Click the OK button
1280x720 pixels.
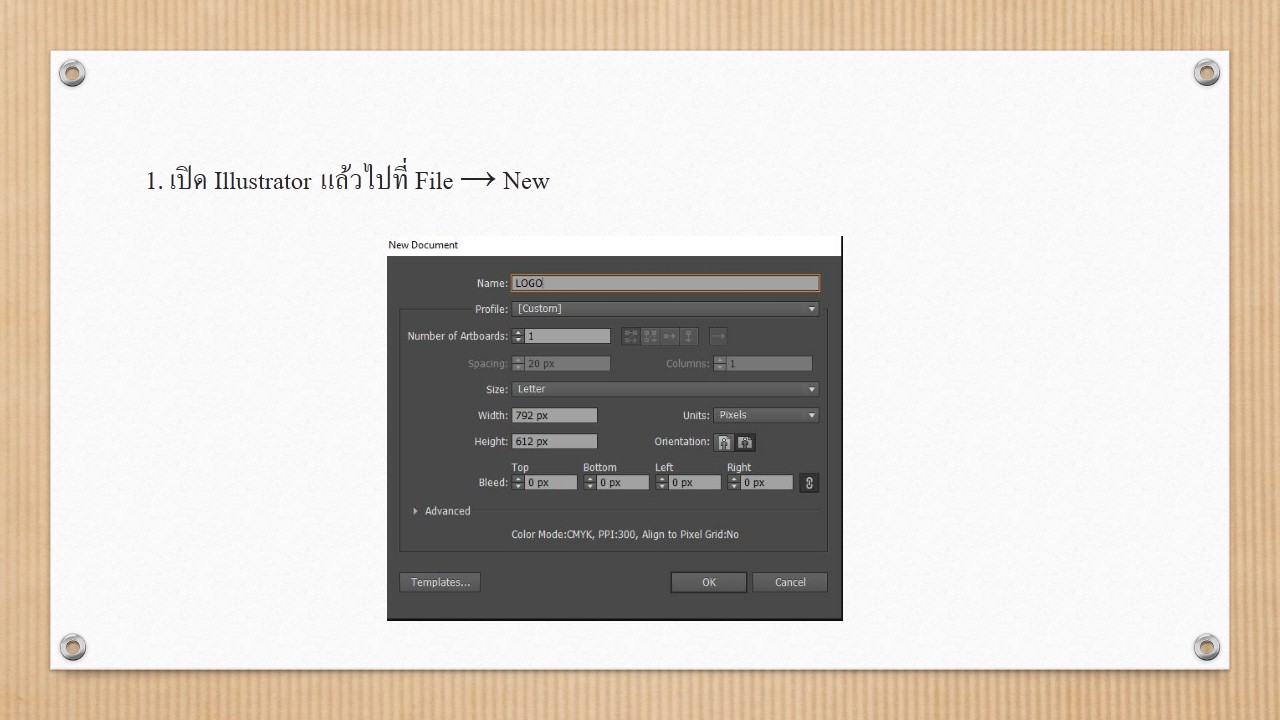709,582
